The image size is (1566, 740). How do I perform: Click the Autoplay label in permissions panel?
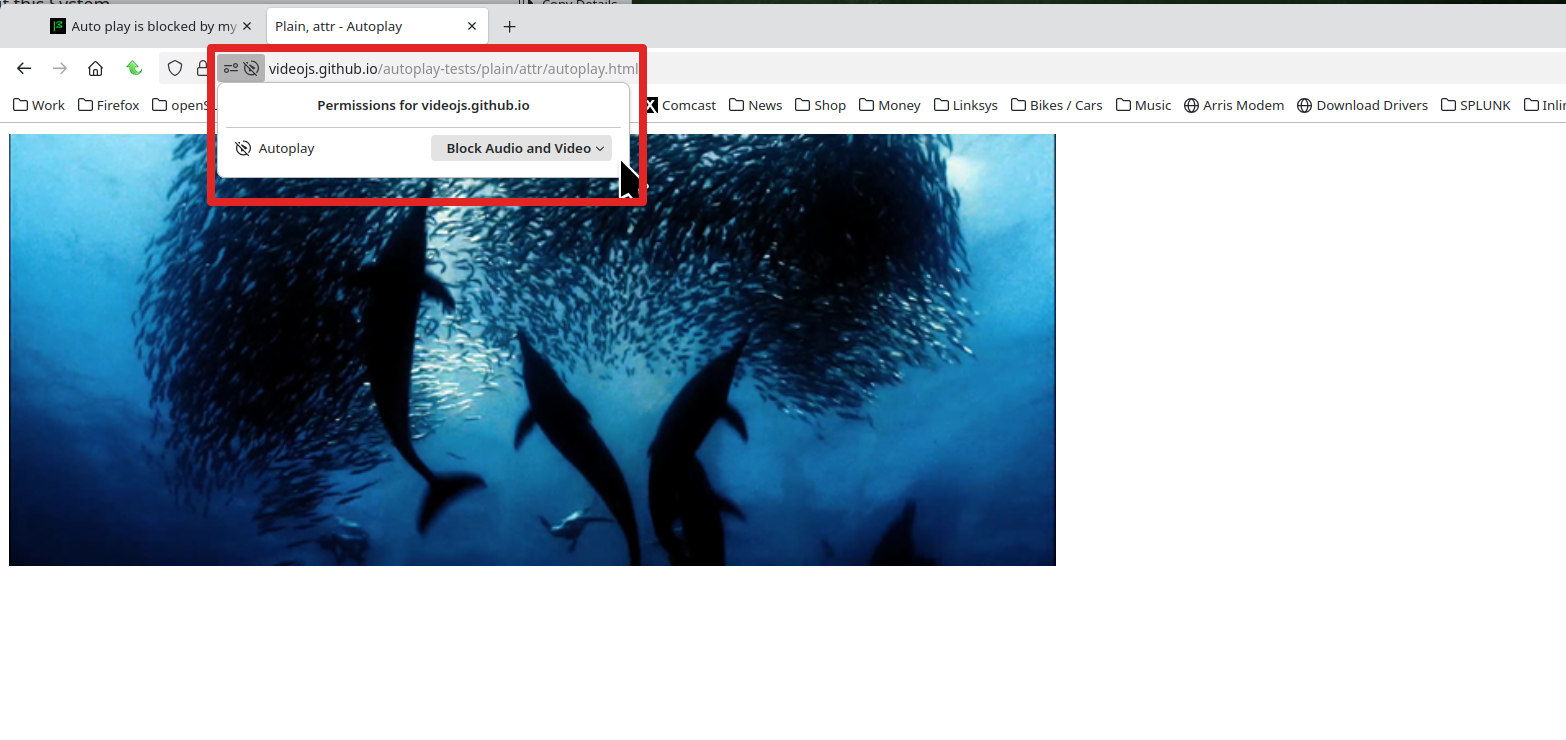(x=286, y=148)
